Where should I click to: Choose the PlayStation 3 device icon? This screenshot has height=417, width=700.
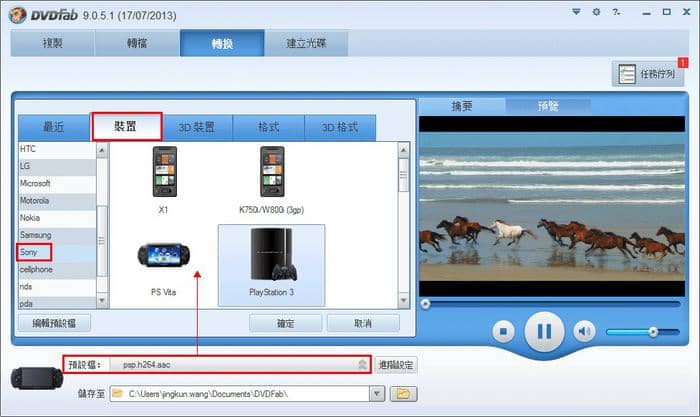coord(271,266)
